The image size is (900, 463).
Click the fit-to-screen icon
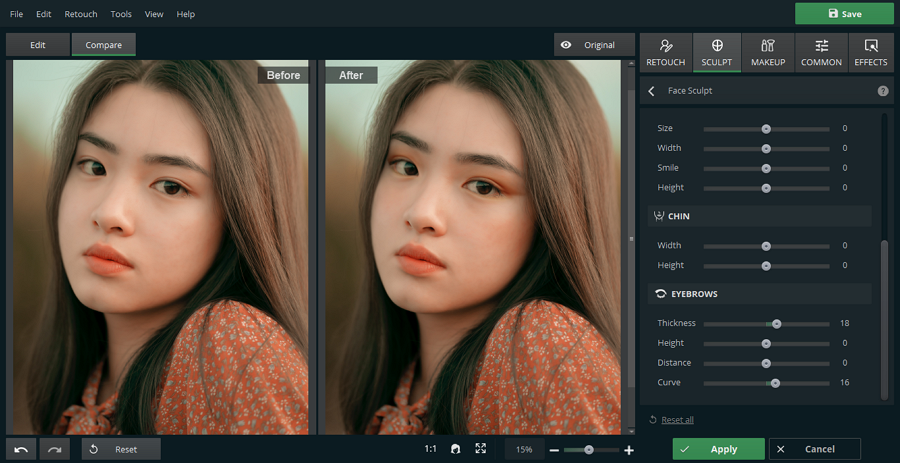pos(481,449)
